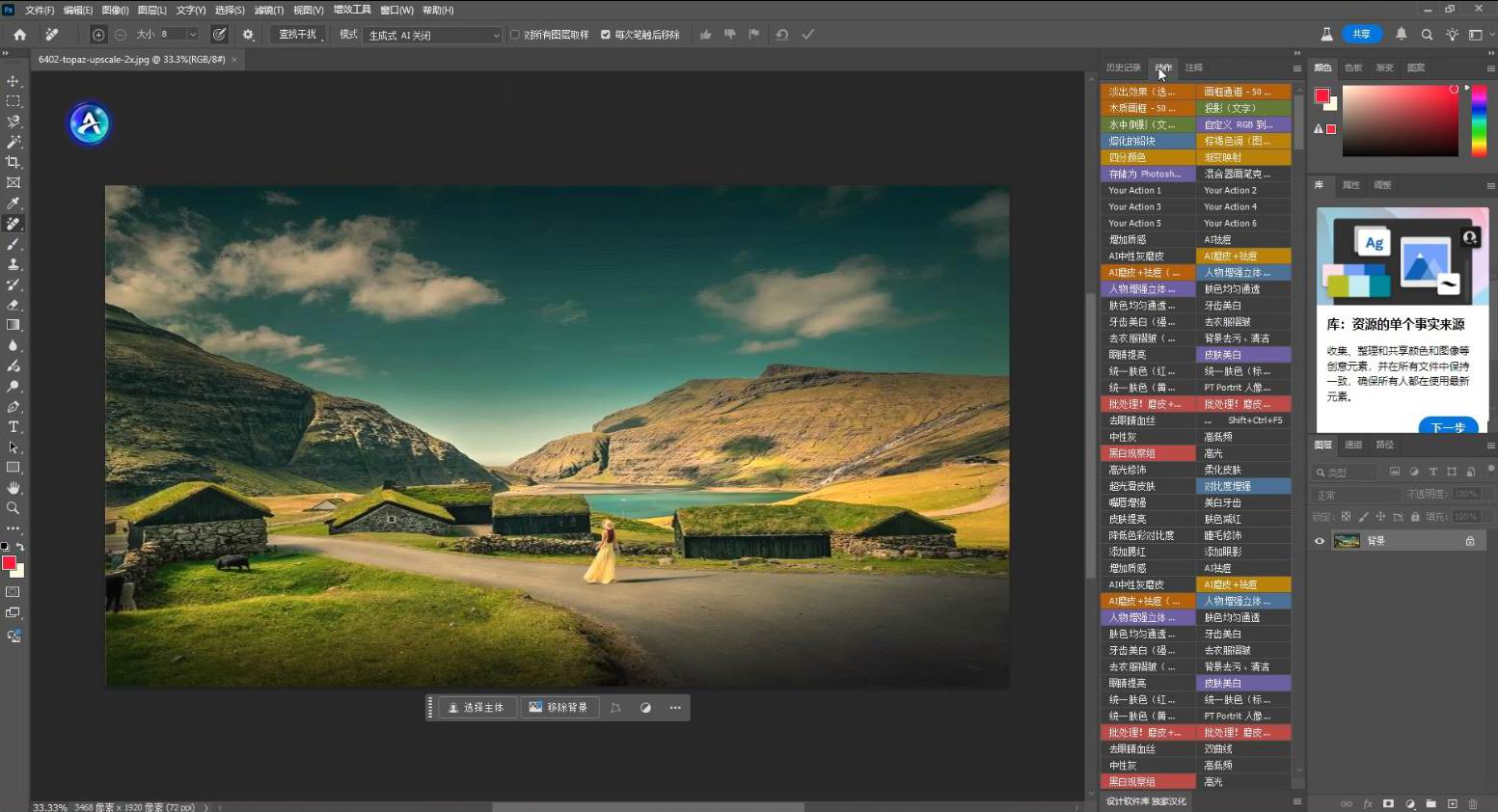
Task: Select the Eraser tool
Action: click(14, 305)
